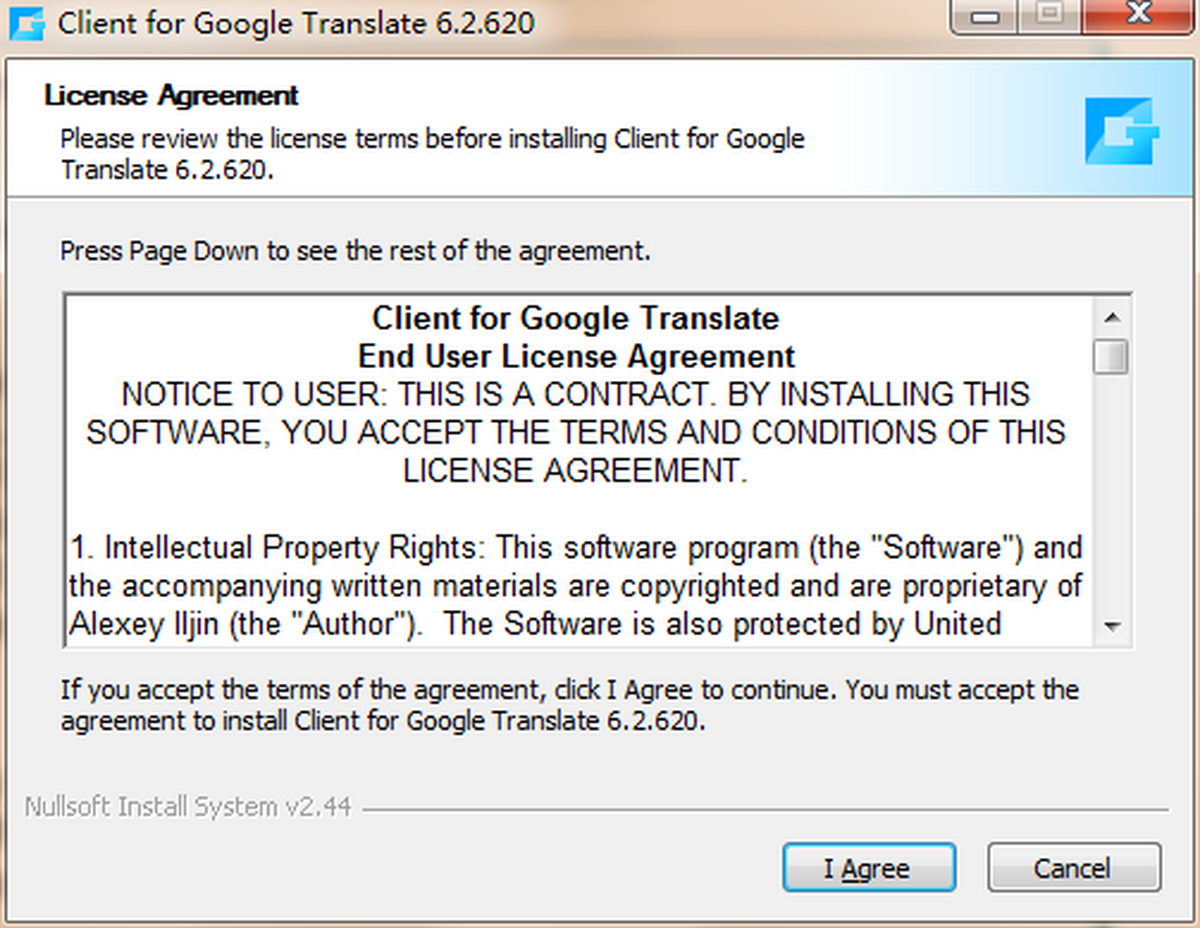Click the blue logo in the installer header
This screenshot has height=928, width=1200.
pos(1120,131)
